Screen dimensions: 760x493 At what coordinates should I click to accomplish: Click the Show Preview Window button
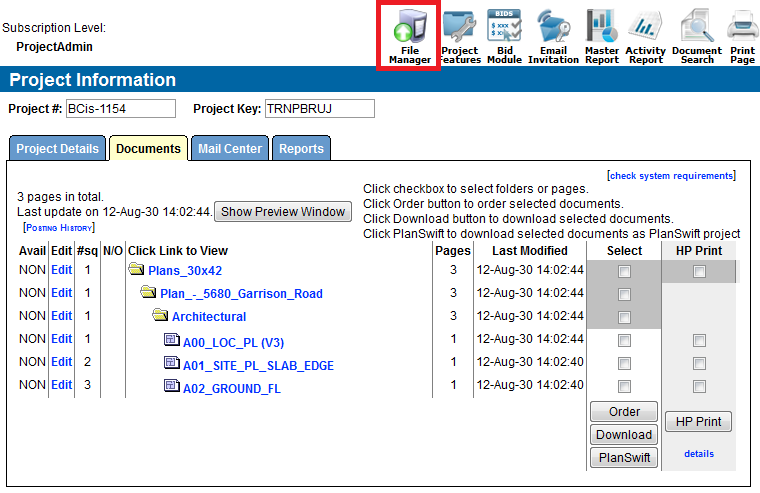point(283,212)
